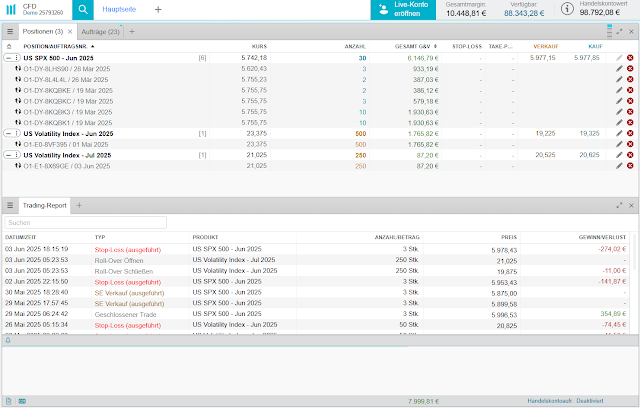Click the alert bell icon
640x408 pixels.
tap(8, 340)
